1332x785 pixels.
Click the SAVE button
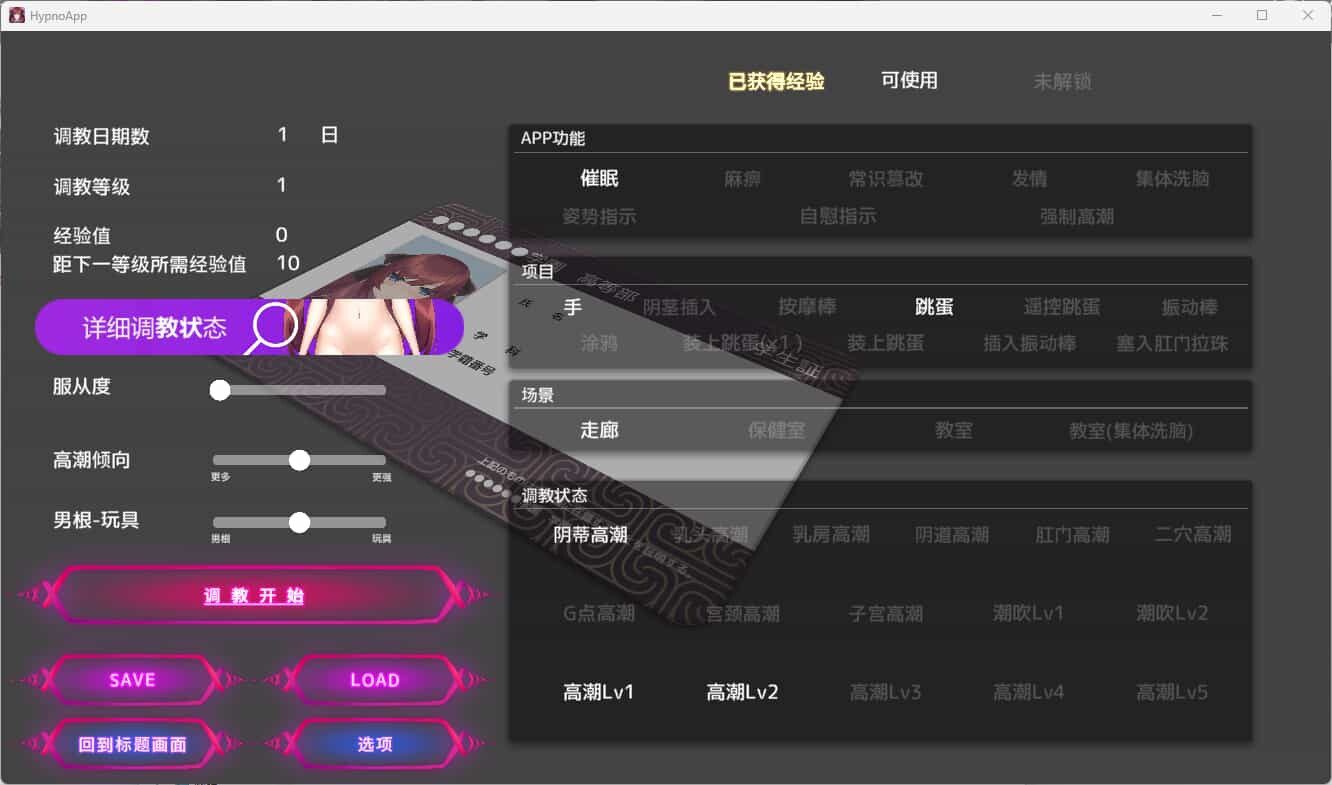tap(131, 680)
